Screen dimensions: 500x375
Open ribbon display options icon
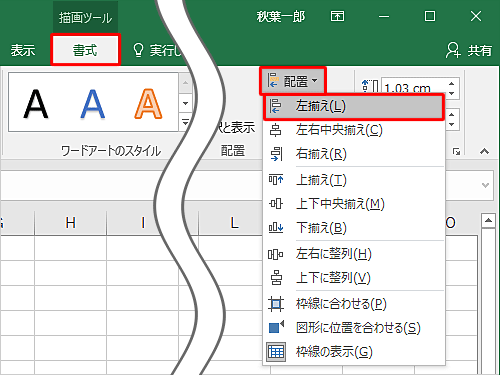tap(337, 16)
